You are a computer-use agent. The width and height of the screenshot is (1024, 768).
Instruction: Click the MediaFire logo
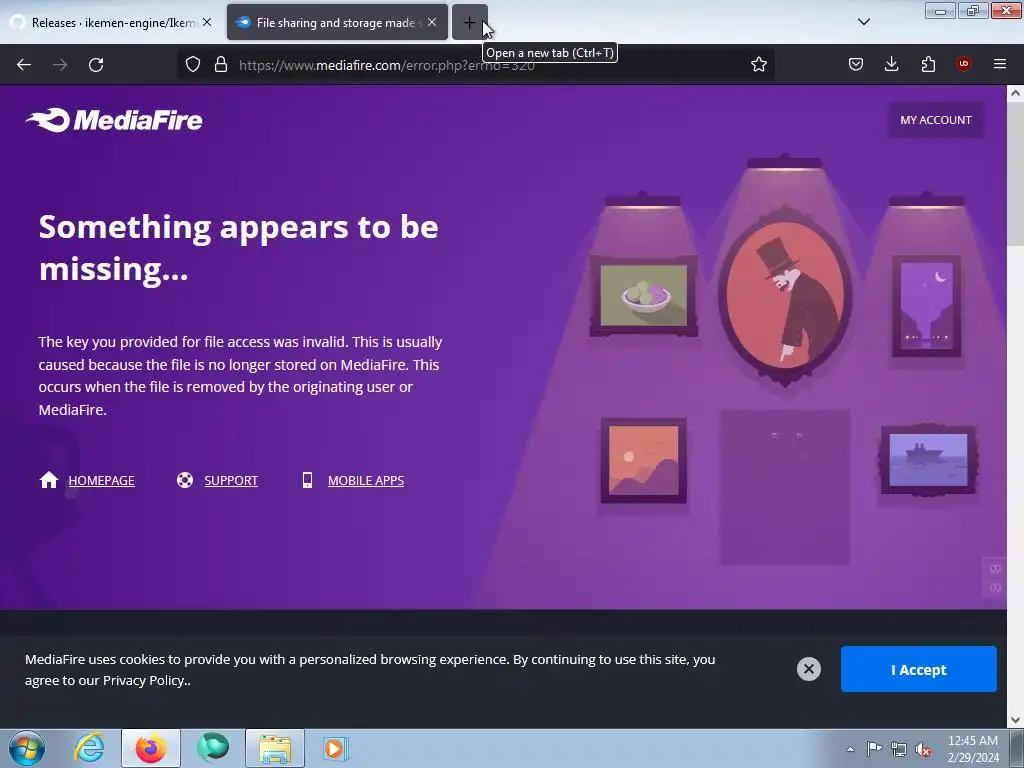pos(114,120)
